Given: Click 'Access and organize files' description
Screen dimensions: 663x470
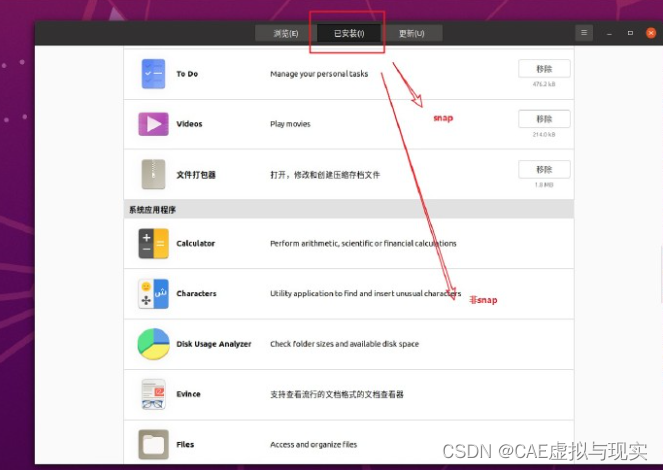Looking at the screenshot, I should point(313,444).
